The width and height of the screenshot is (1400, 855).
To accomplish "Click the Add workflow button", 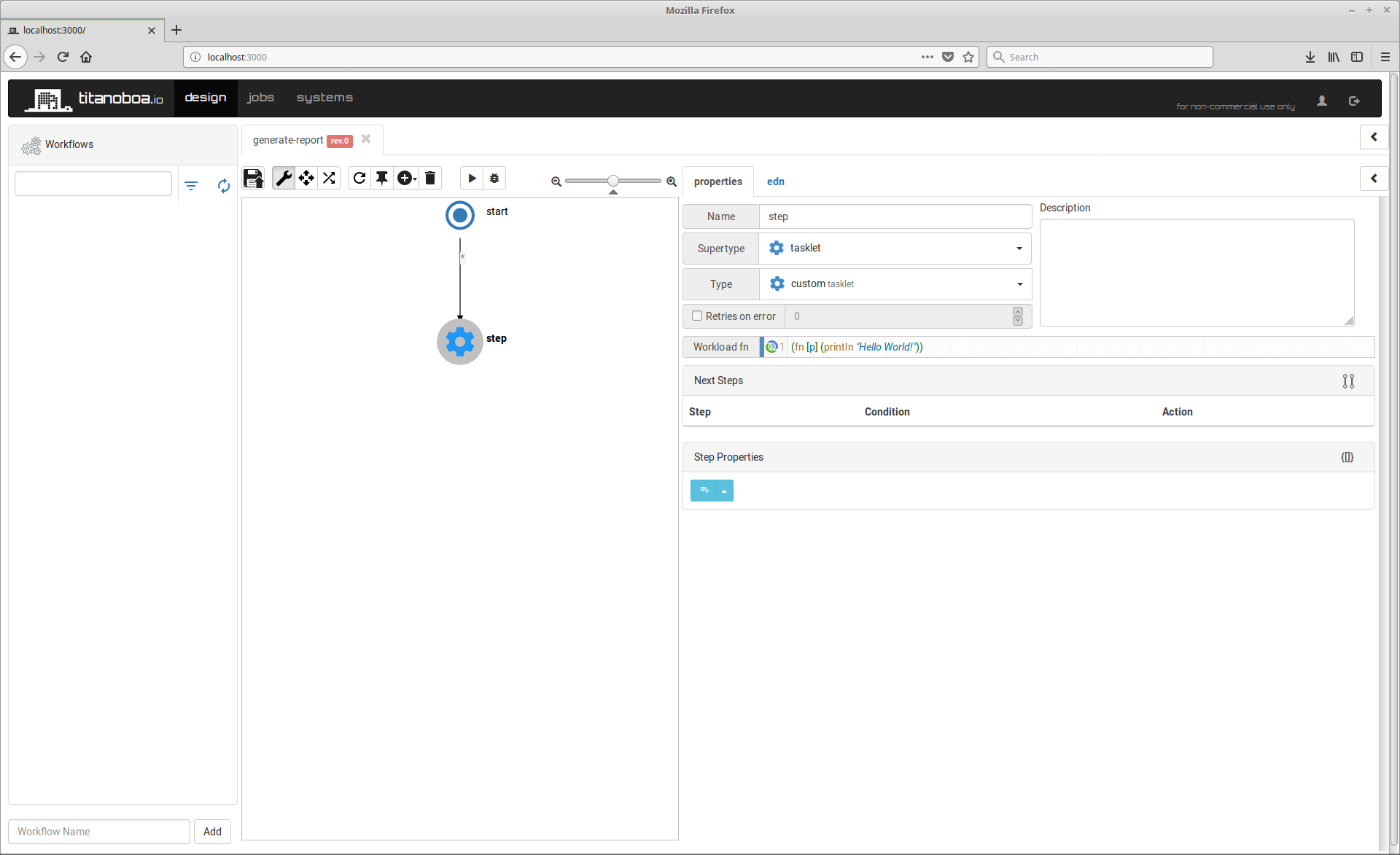I will pyautogui.click(x=212, y=832).
